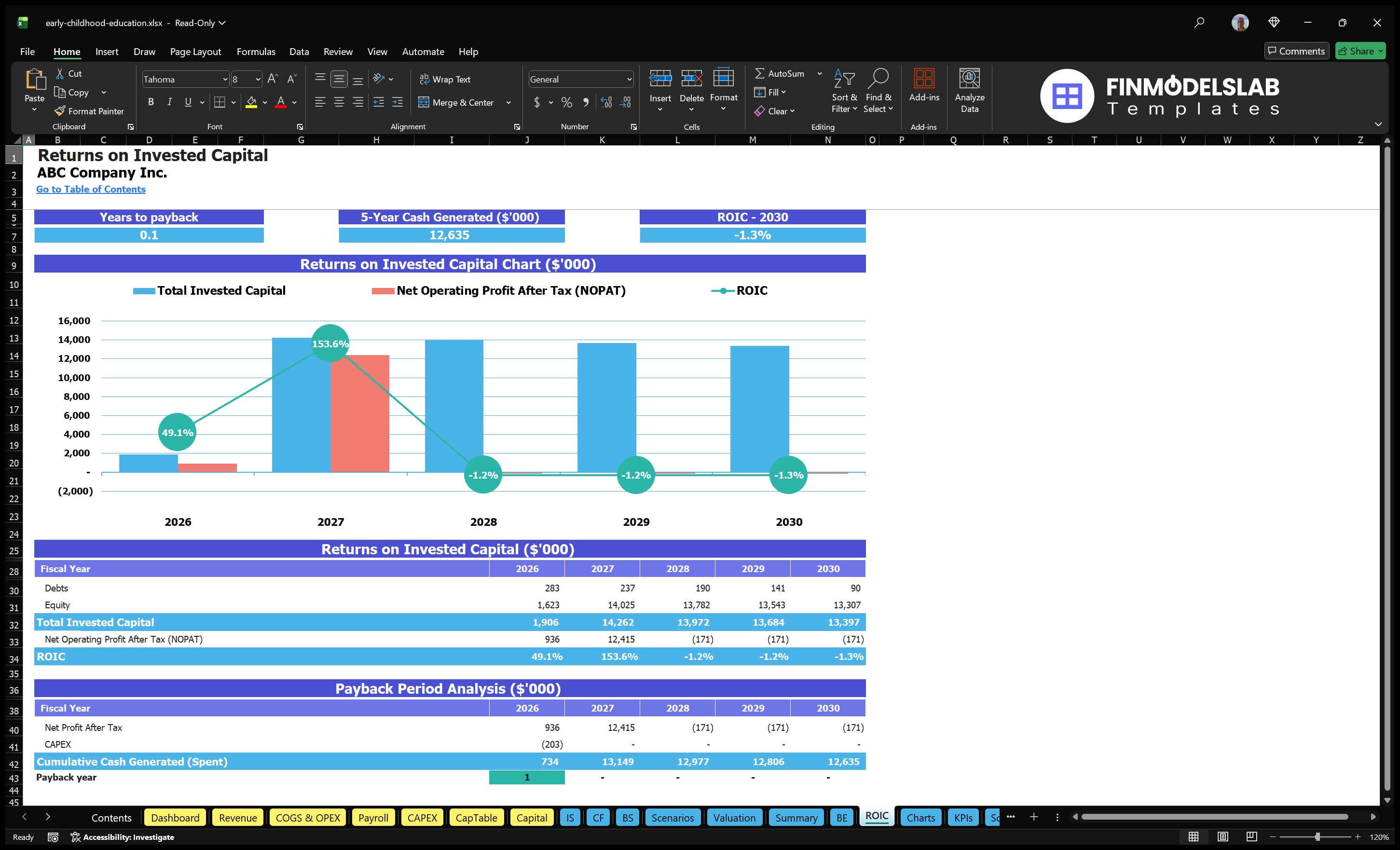The height and width of the screenshot is (850, 1400).
Task: Open the font name dropdown
Action: tap(226, 79)
